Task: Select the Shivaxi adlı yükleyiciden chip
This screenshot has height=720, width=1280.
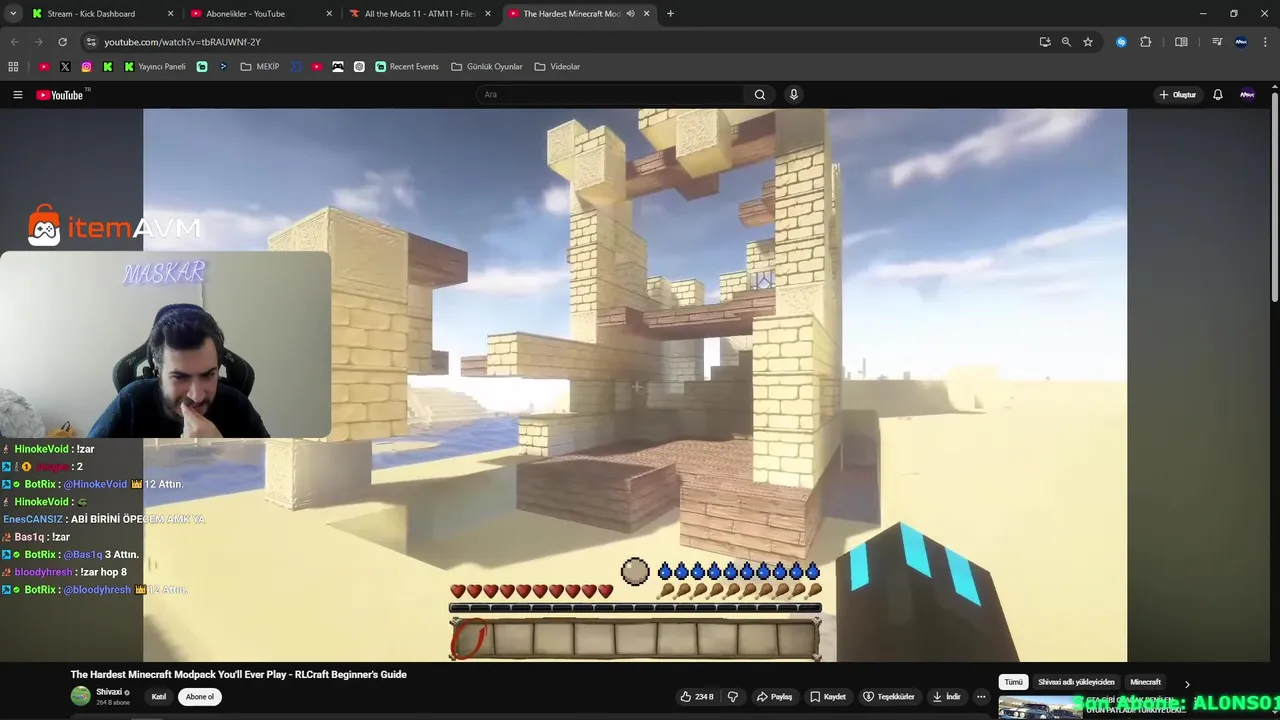Action: (x=1076, y=682)
